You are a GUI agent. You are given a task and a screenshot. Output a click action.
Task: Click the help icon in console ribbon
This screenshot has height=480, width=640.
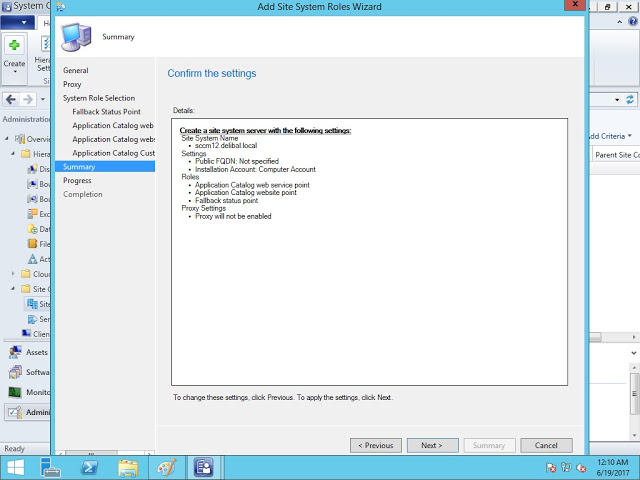tap(631, 23)
